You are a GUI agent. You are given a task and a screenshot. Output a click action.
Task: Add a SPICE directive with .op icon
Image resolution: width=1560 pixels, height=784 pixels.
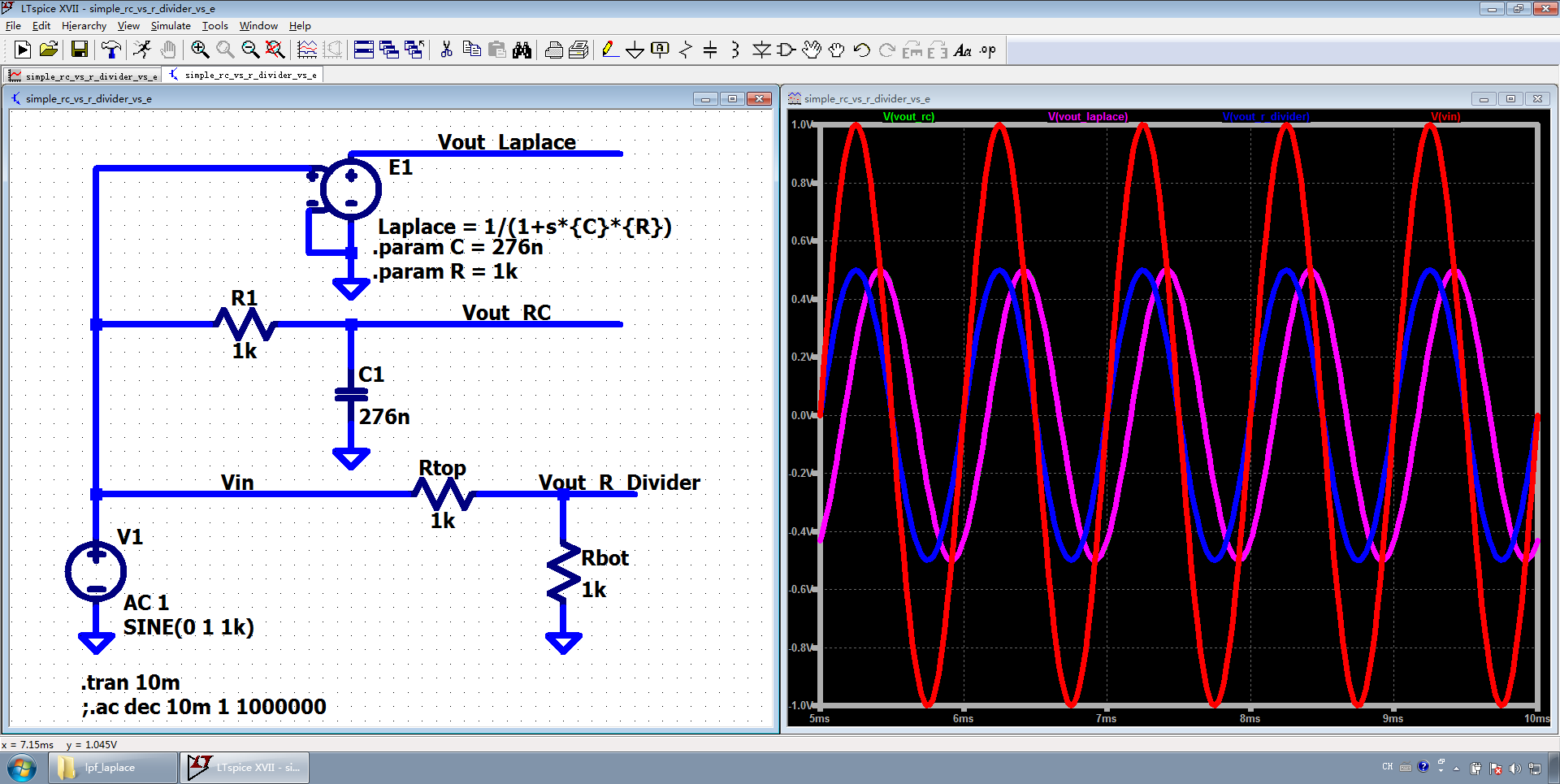tap(987, 50)
